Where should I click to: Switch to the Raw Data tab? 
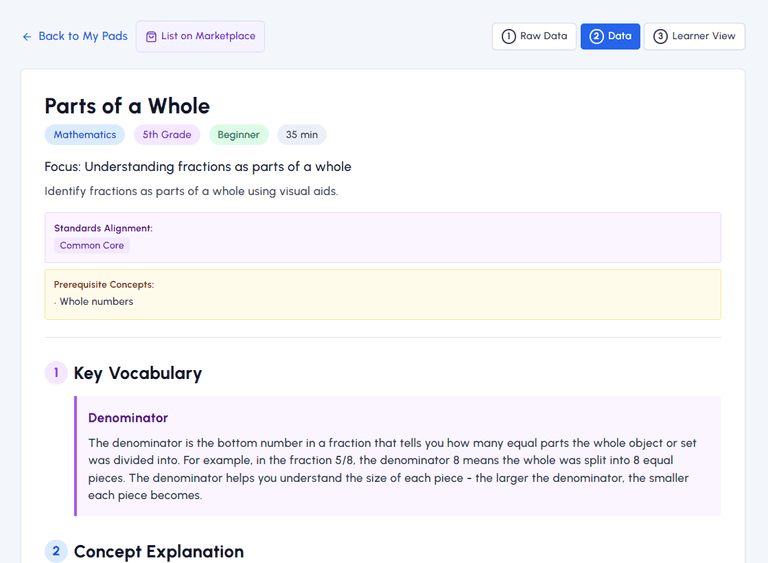(x=534, y=36)
